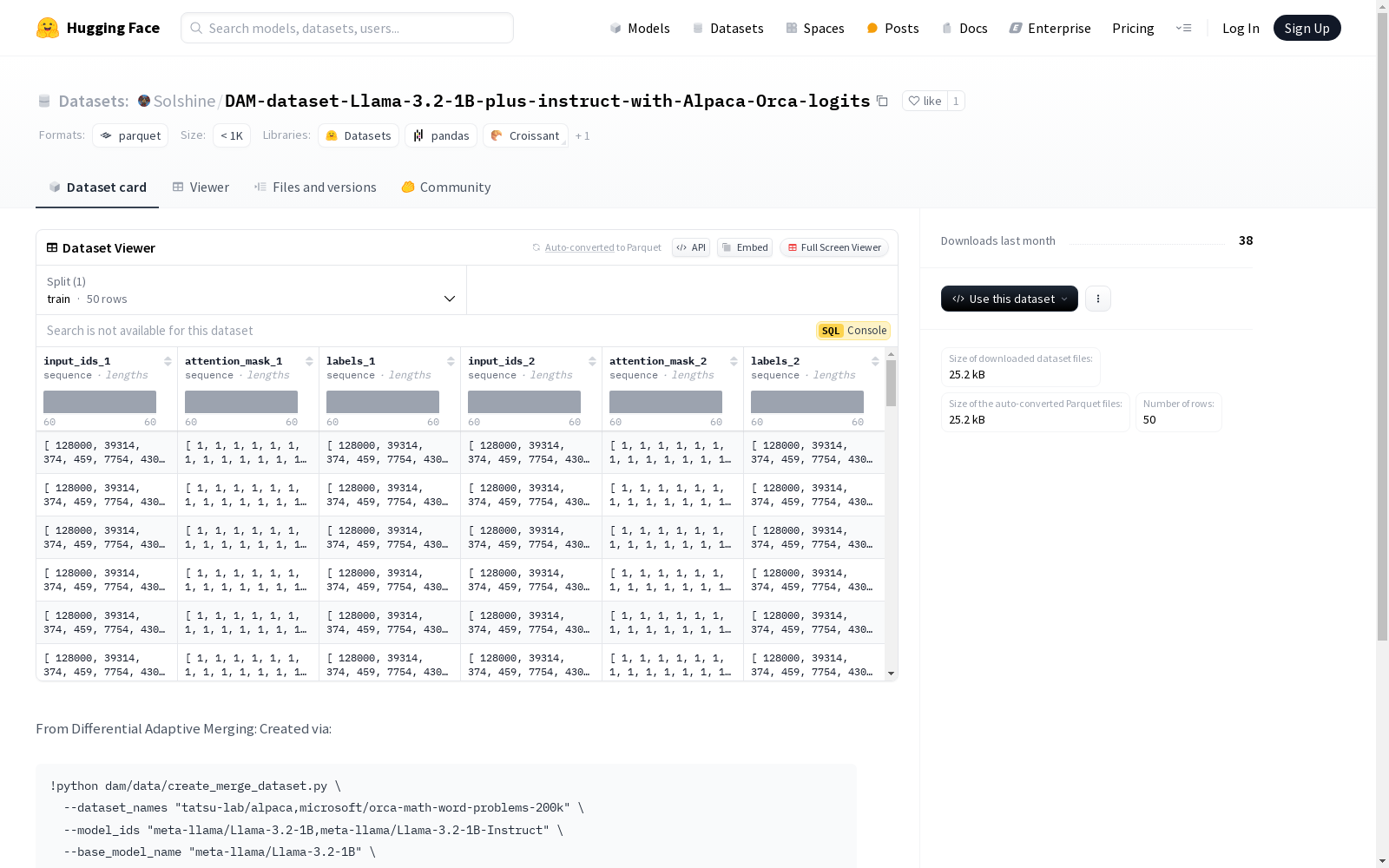Image resolution: width=1389 pixels, height=868 pixels.
Task: Switch to the Dataset card tab
Action: [x=97, y=187]
